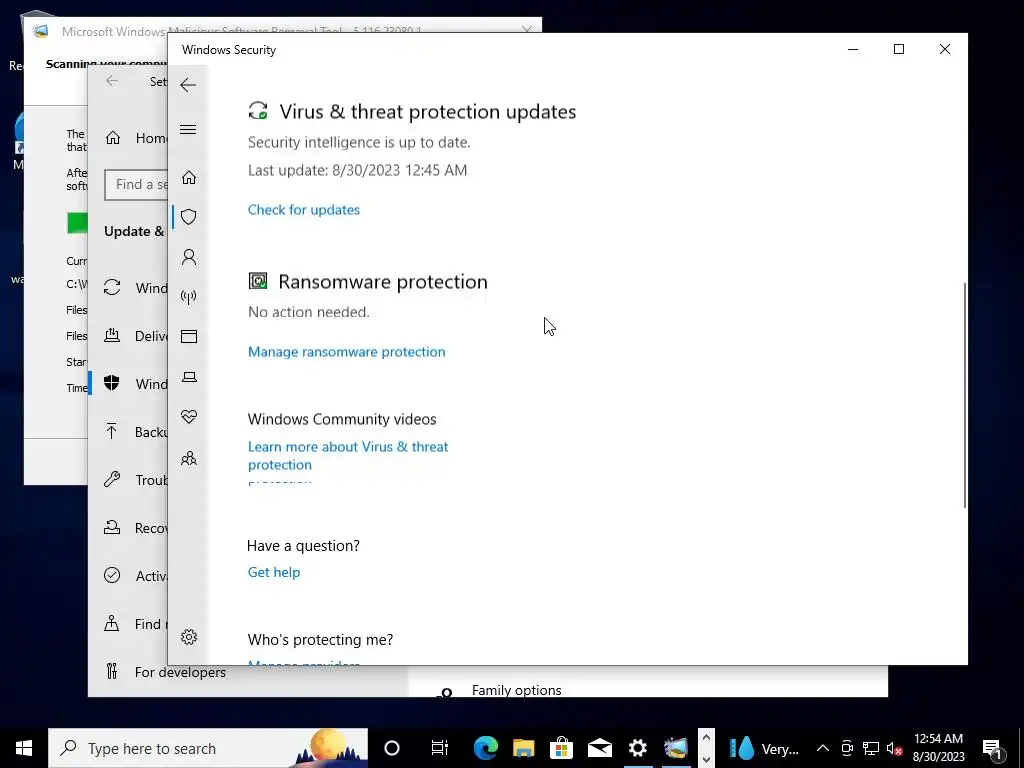The image size is (1024, 768).
Task: Open Learn more about Virus & threat protection
Action: point(348,455)
